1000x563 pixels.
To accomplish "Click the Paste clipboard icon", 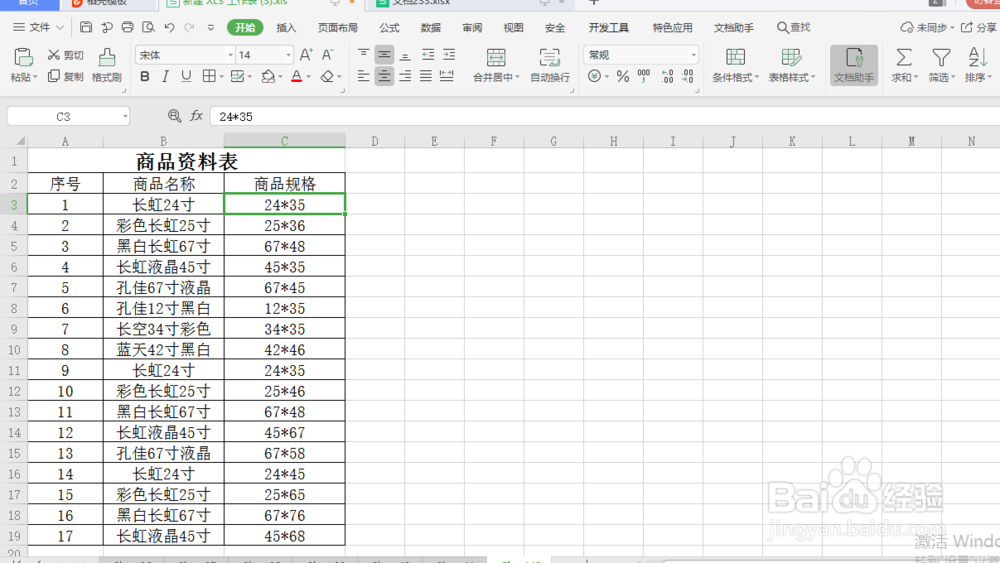I will (x=23, y=58).
